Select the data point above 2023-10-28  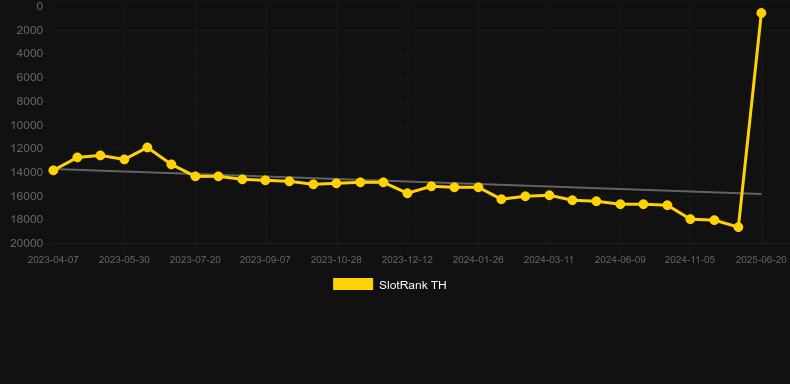(x=337, y=183)
